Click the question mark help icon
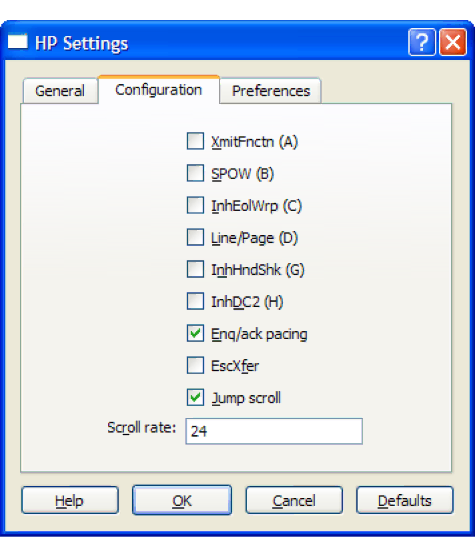The height and width of the screenshot is (558, 475). [422, 42]
